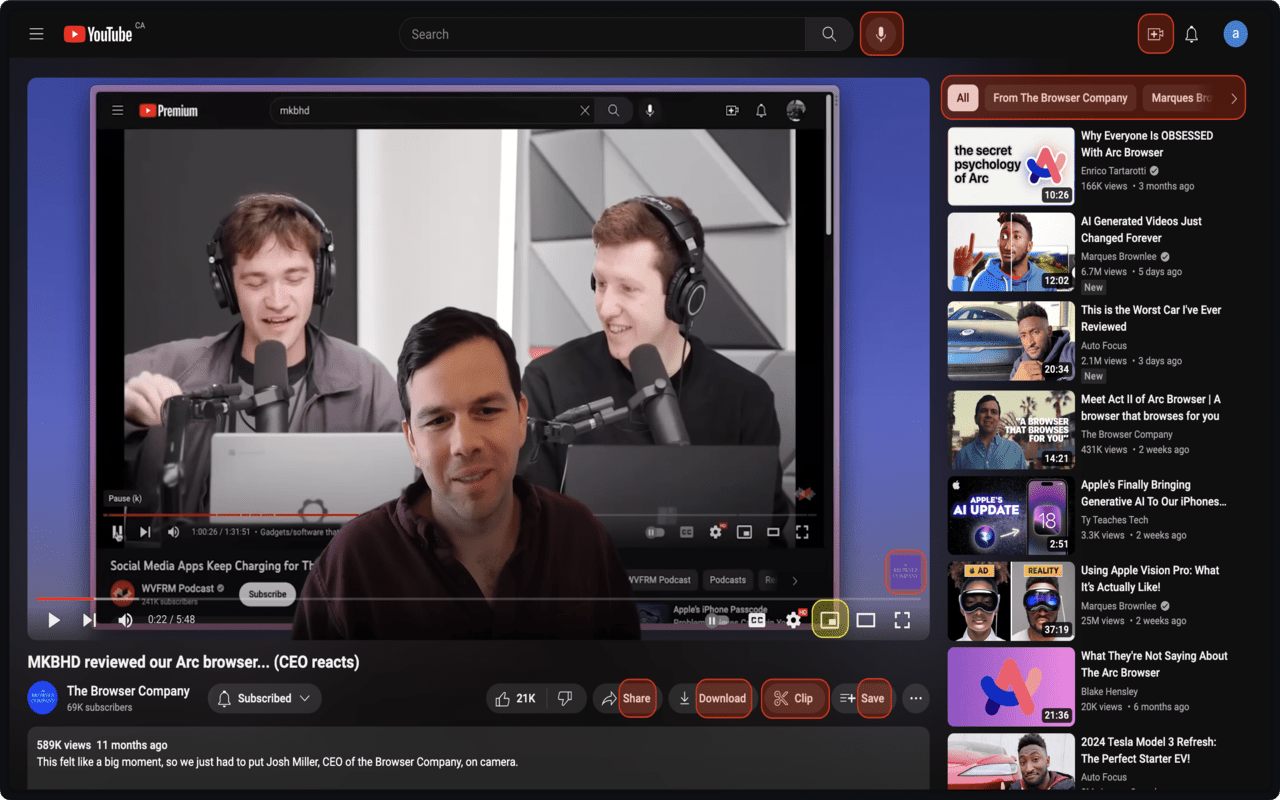This screenshot has width=1280, height=800.
Task: Click title 'AI Generated Videos Just Changed Forever'
Action: pos(1141,230)
